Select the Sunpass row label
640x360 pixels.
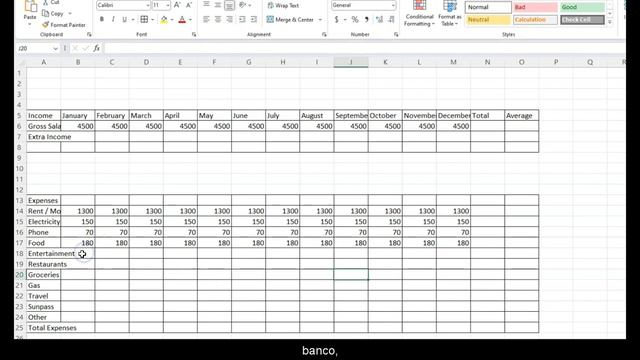click(44, 307)
